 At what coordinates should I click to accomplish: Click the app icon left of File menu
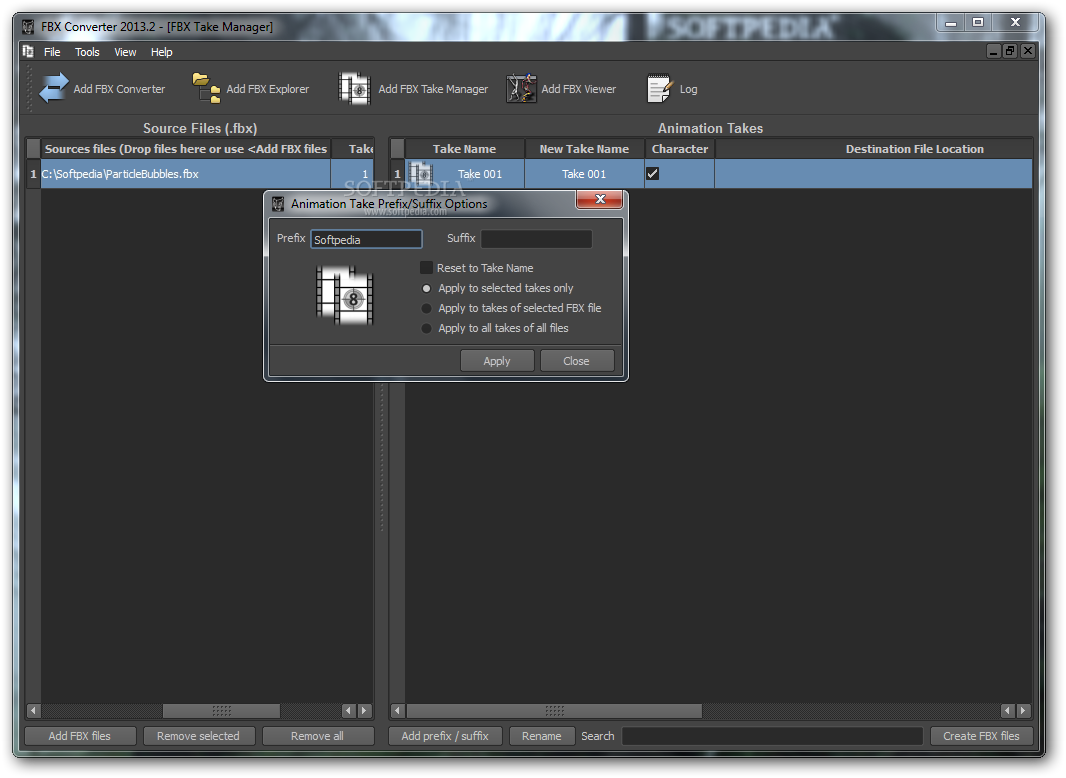click(x=28, y=52)
